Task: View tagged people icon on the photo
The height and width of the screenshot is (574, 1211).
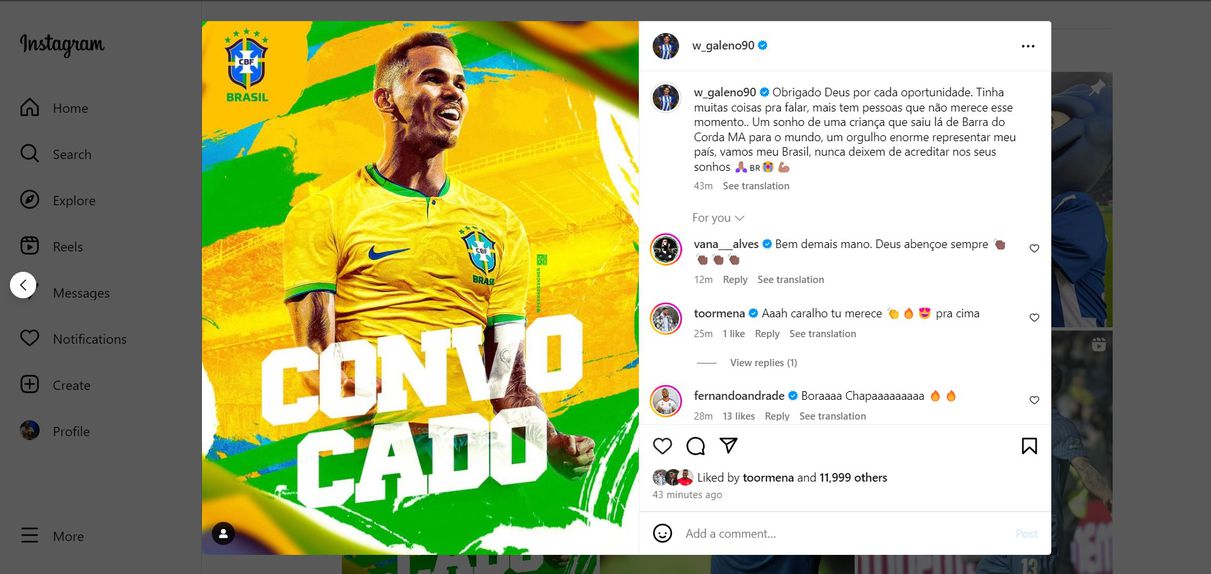Action: click(224, 534)
